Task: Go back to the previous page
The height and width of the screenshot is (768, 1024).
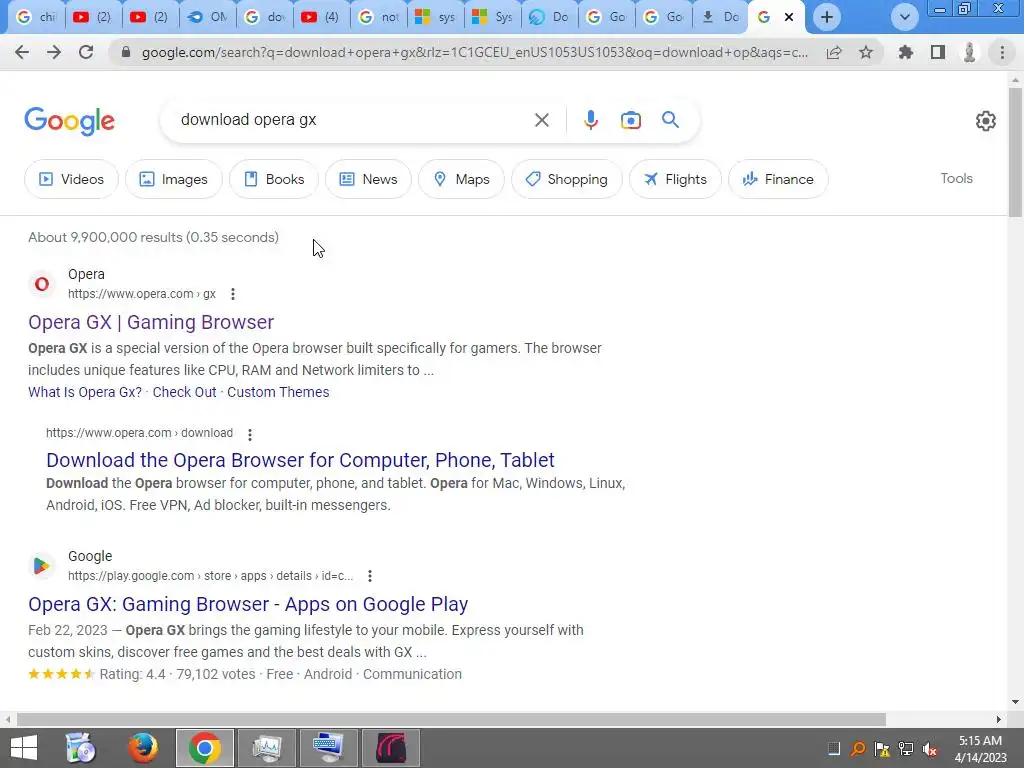Action: click(x=22, y=52)
